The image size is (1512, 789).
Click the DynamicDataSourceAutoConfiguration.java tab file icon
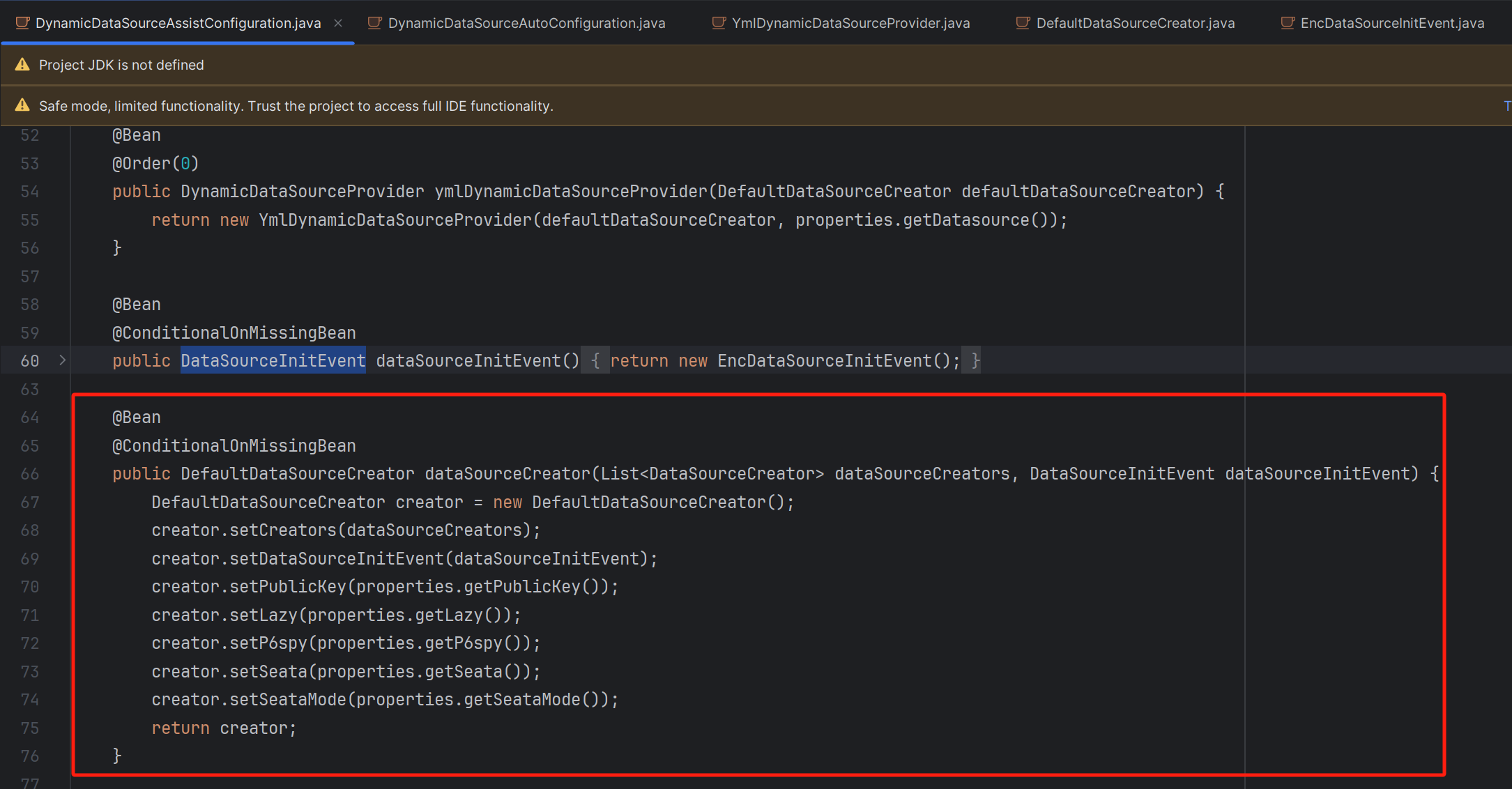(x=374, y=23)
